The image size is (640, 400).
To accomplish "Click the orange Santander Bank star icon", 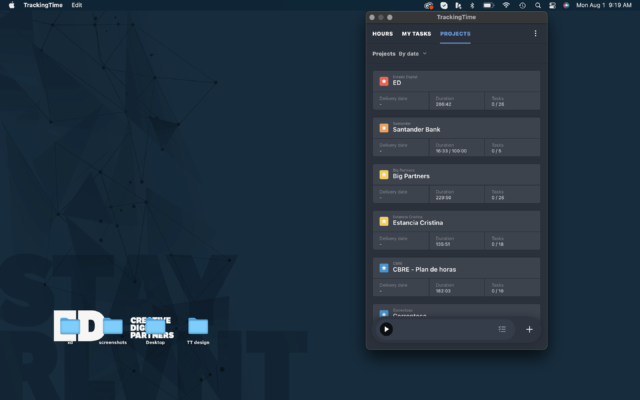I will [x=384, y=128].
